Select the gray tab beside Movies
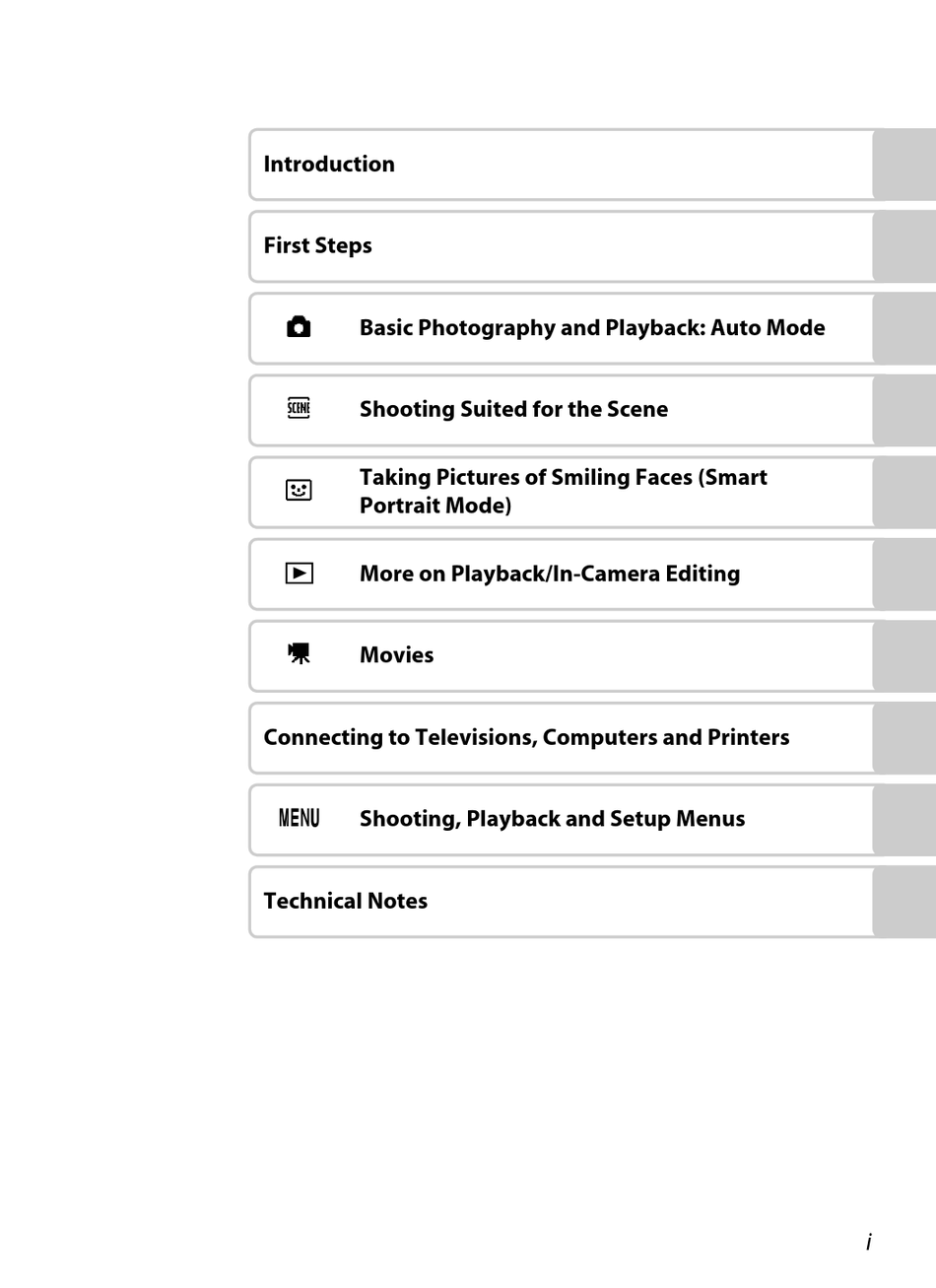This screenshot has width=936, height=1288. point(903,656)
